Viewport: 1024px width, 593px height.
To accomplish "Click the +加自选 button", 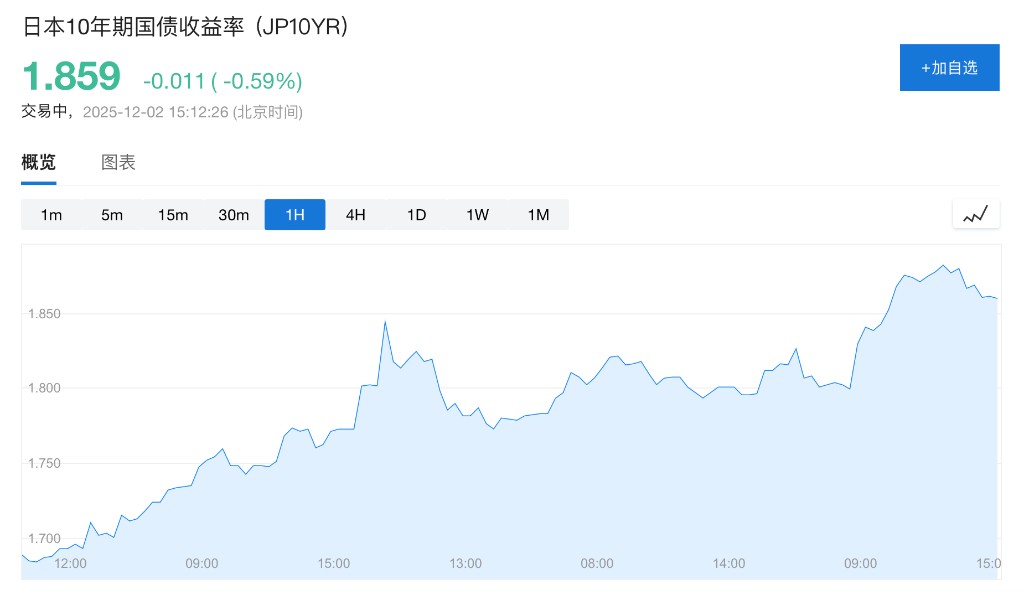I will coord(949,68).
